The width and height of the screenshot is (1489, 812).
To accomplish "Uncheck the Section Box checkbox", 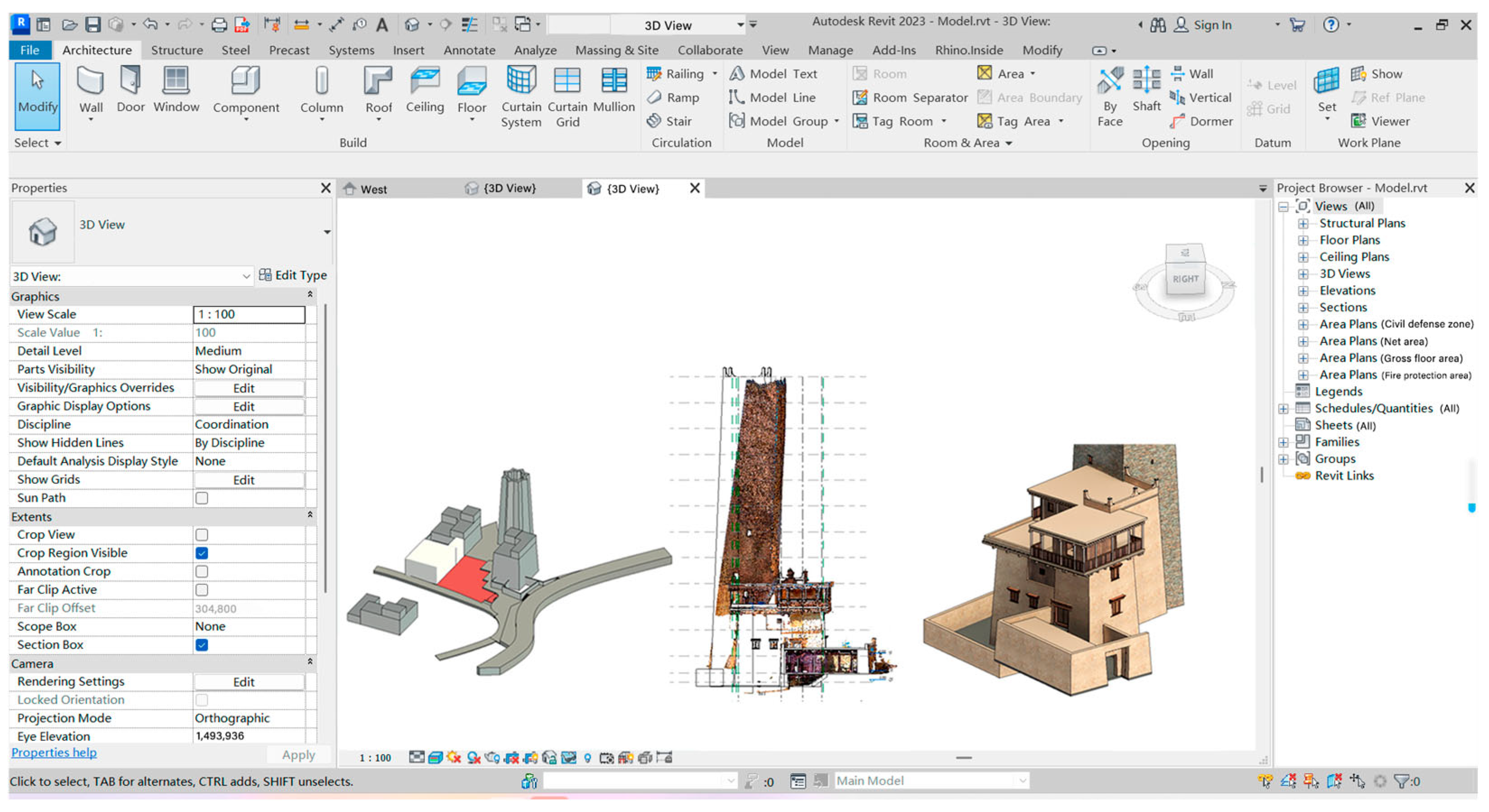I will (202, 645).
